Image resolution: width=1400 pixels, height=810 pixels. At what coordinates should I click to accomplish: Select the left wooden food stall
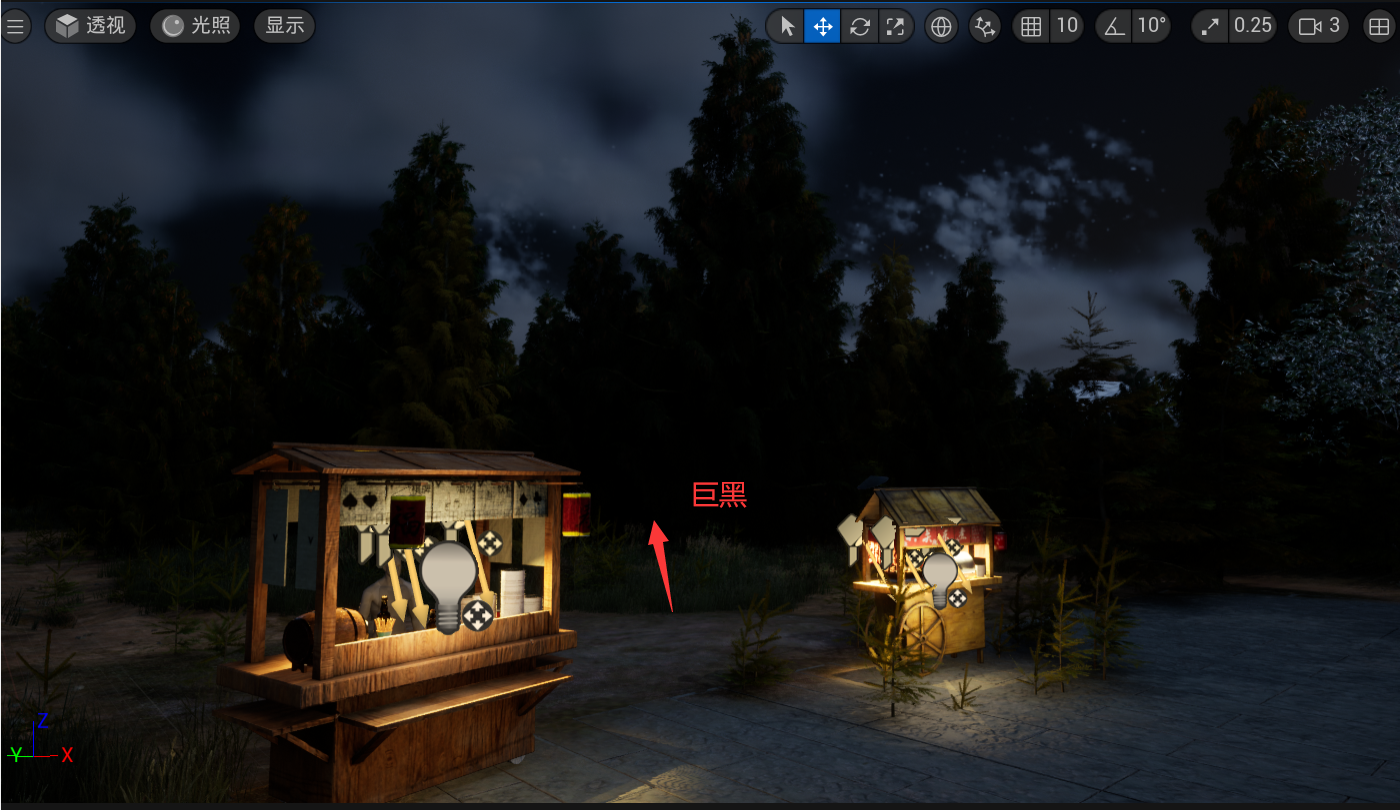point(400,620)
